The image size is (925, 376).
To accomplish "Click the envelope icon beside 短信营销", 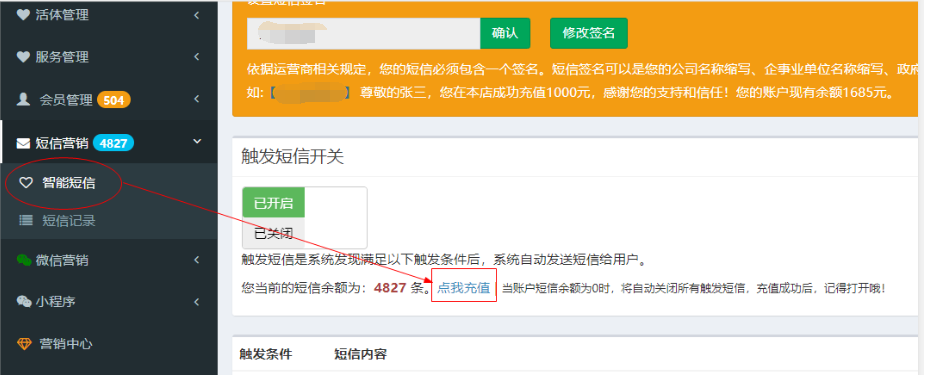I will [23, 143].
